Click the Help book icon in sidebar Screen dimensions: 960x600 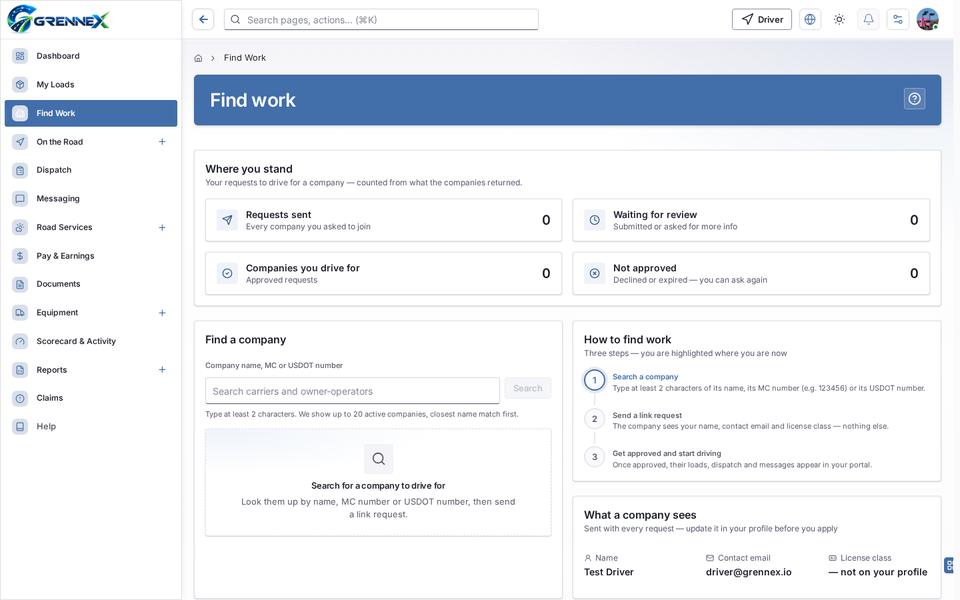[x=20, y=427]
